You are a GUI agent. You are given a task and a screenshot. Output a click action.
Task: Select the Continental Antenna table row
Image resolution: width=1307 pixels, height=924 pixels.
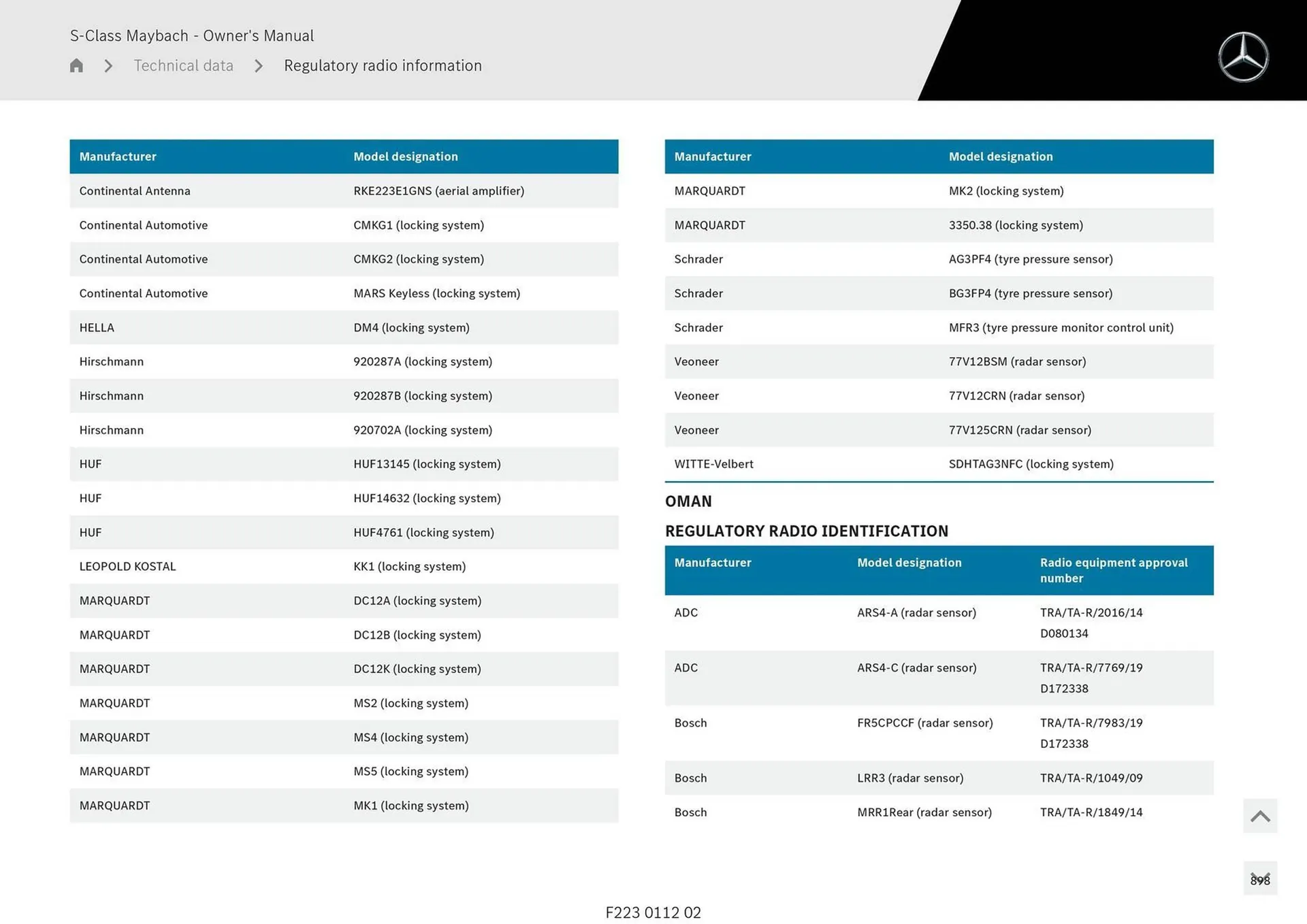point(344,191)
